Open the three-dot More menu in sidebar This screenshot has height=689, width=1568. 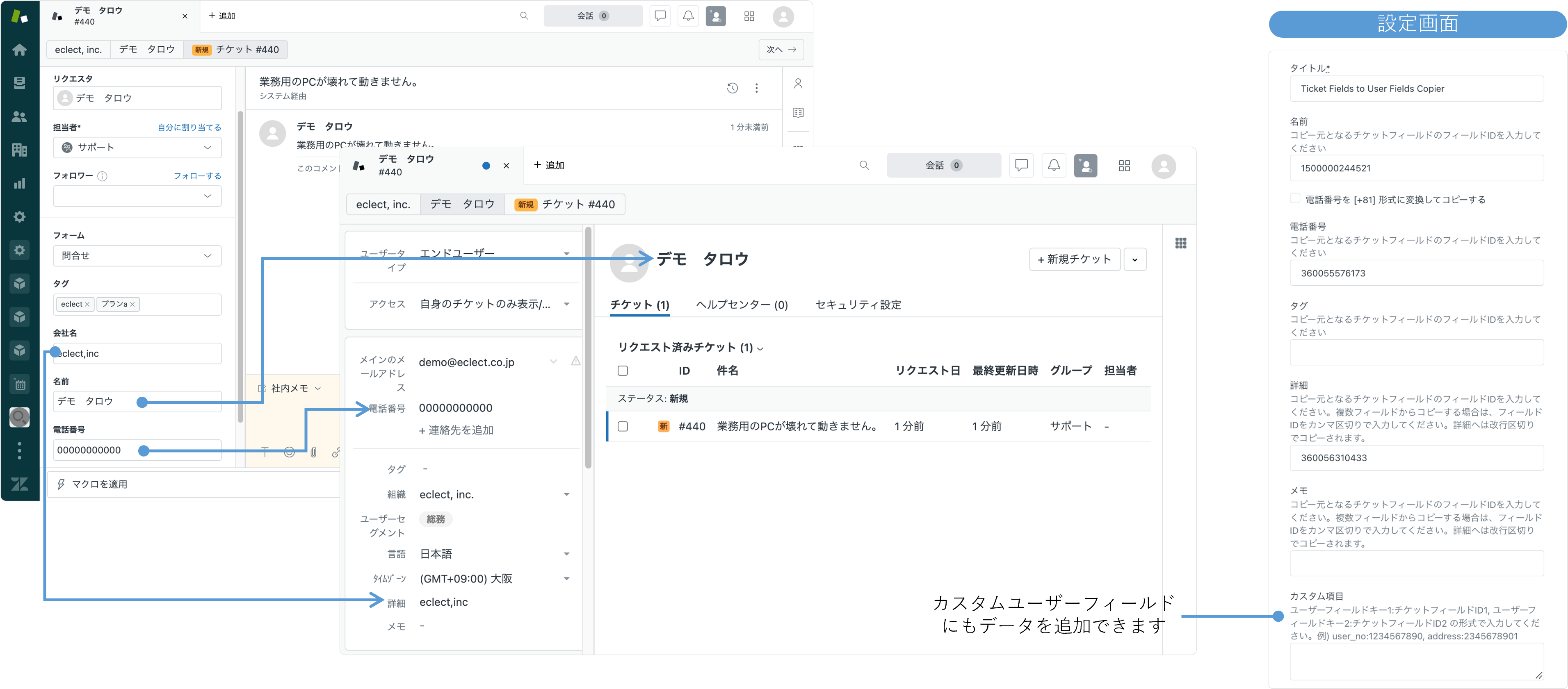pyautogui.click(x=19, y=450)
